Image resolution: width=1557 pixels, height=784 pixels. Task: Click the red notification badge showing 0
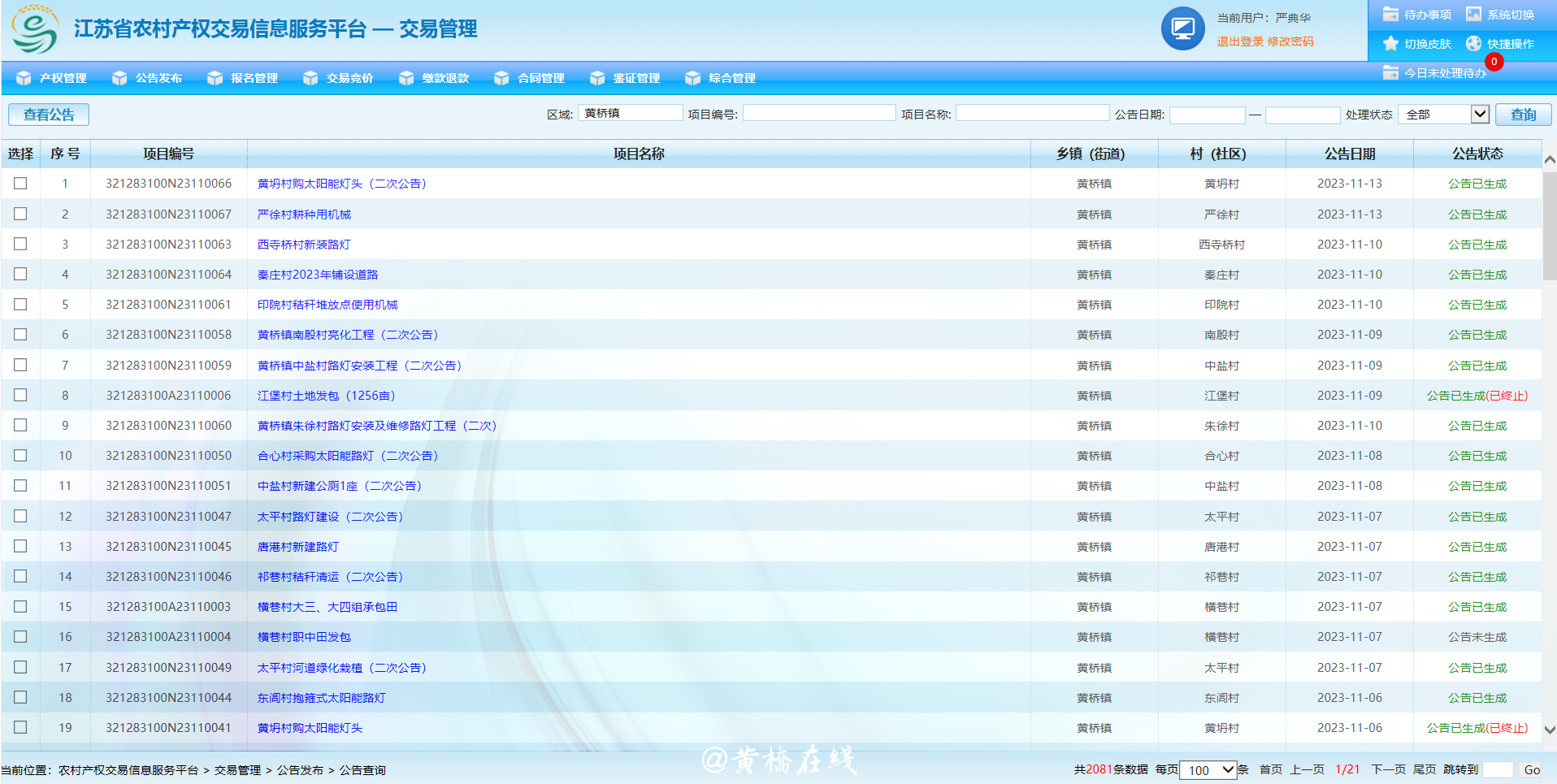pyautogui.click(x=1494, y=62)
